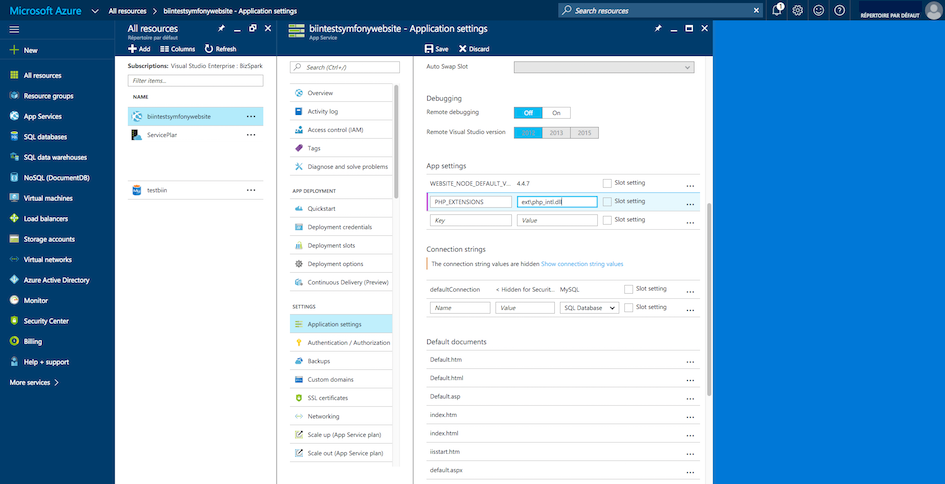Viewport: 945px width, 484px height.
Task: Click Save in Application settings toolbar
Action: point(436,49)
